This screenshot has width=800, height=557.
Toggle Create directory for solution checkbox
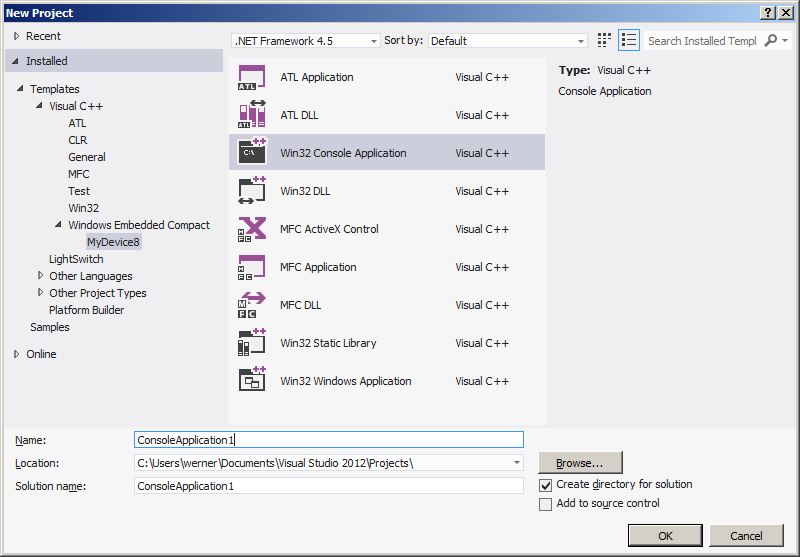point(545,485)
